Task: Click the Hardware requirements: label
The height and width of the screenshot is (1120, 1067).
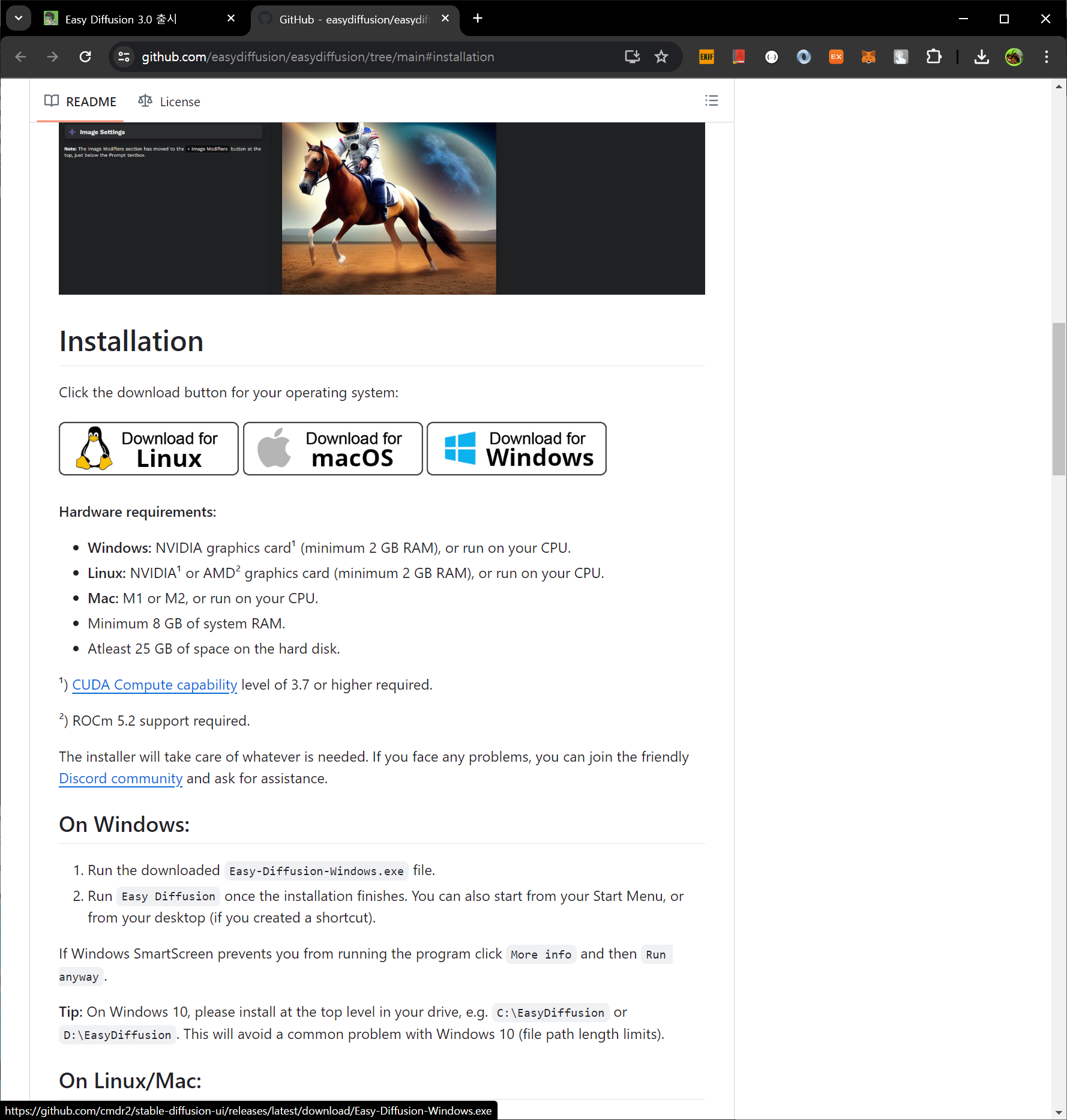Action: (x=137, y=512)
